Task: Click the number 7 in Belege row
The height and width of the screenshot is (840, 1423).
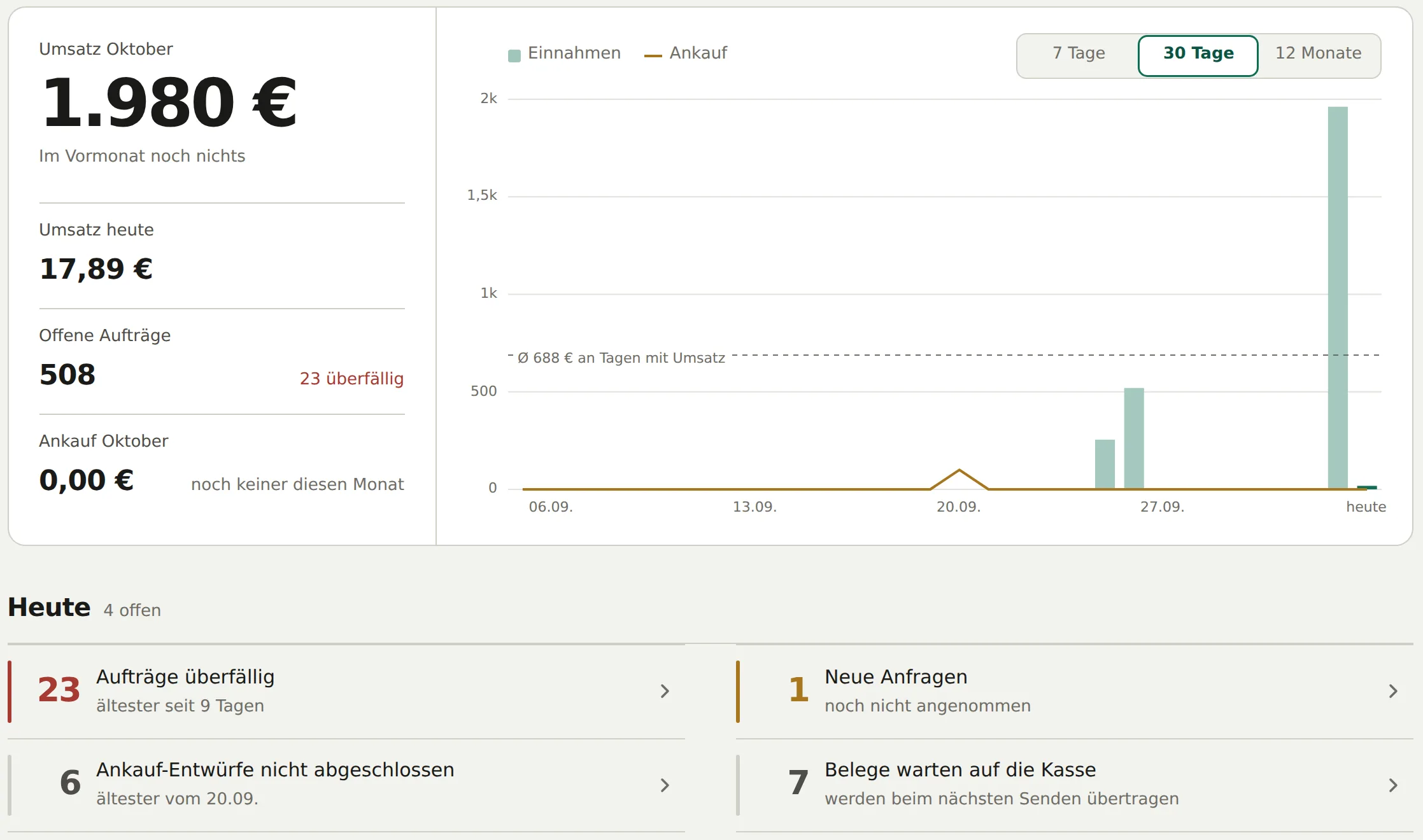Action: tap(798, 783)
